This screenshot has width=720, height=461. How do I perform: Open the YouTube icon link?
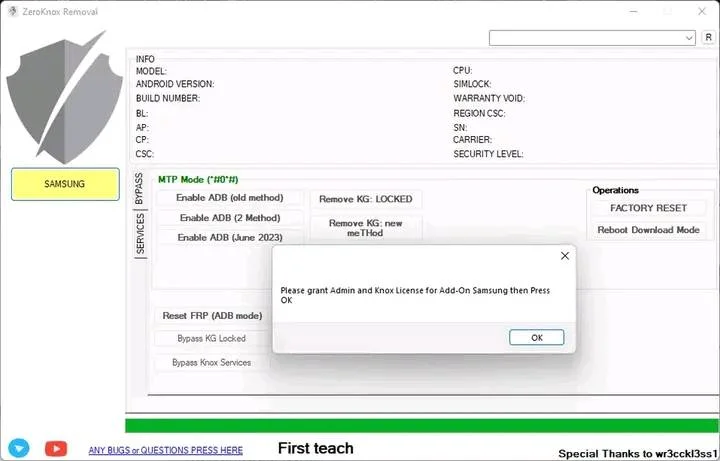point(56,448)
